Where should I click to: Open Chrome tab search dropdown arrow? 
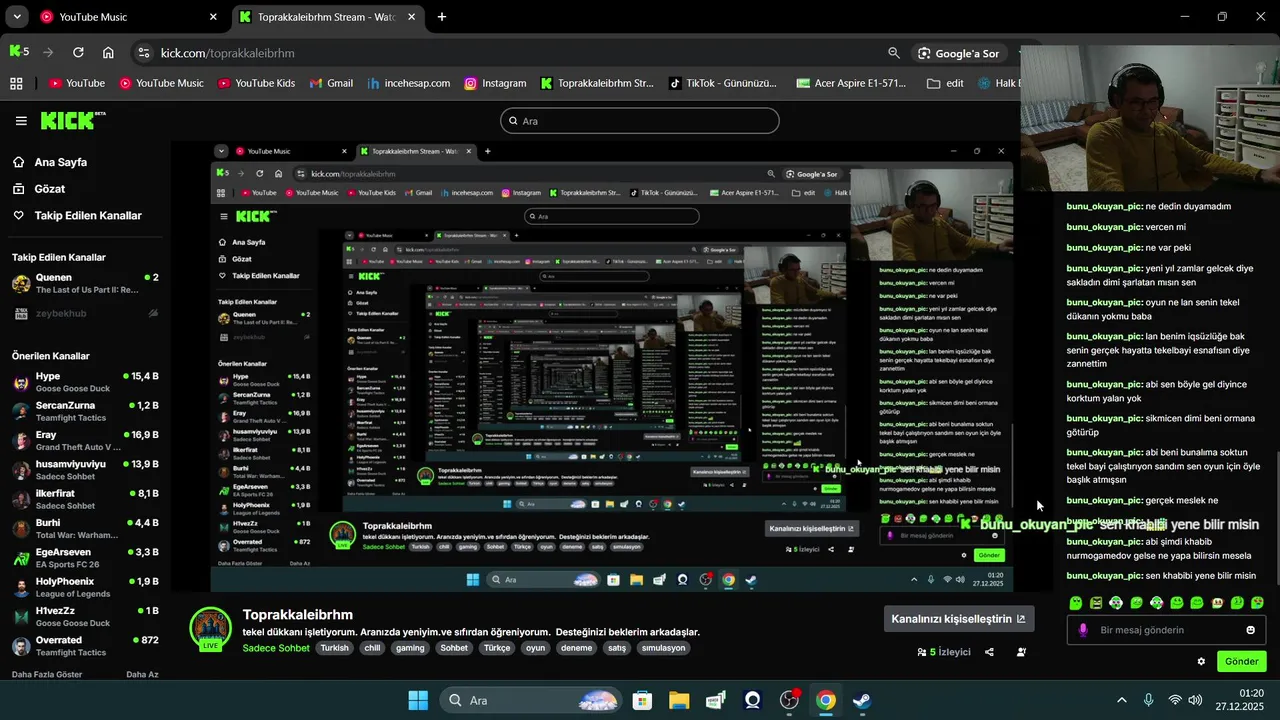click(17, 17)
